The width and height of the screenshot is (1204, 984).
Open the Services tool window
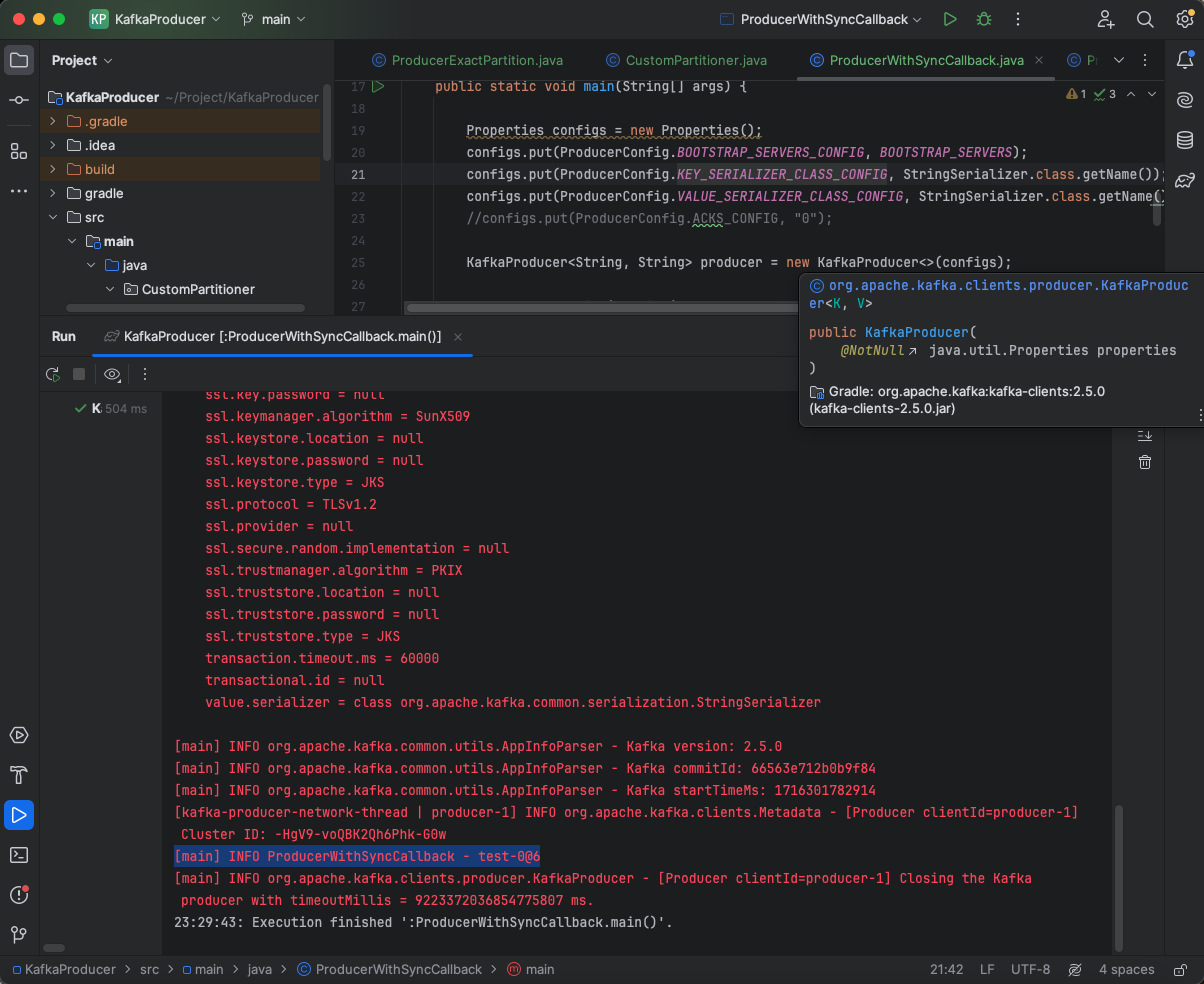click(x=19, y=735)
